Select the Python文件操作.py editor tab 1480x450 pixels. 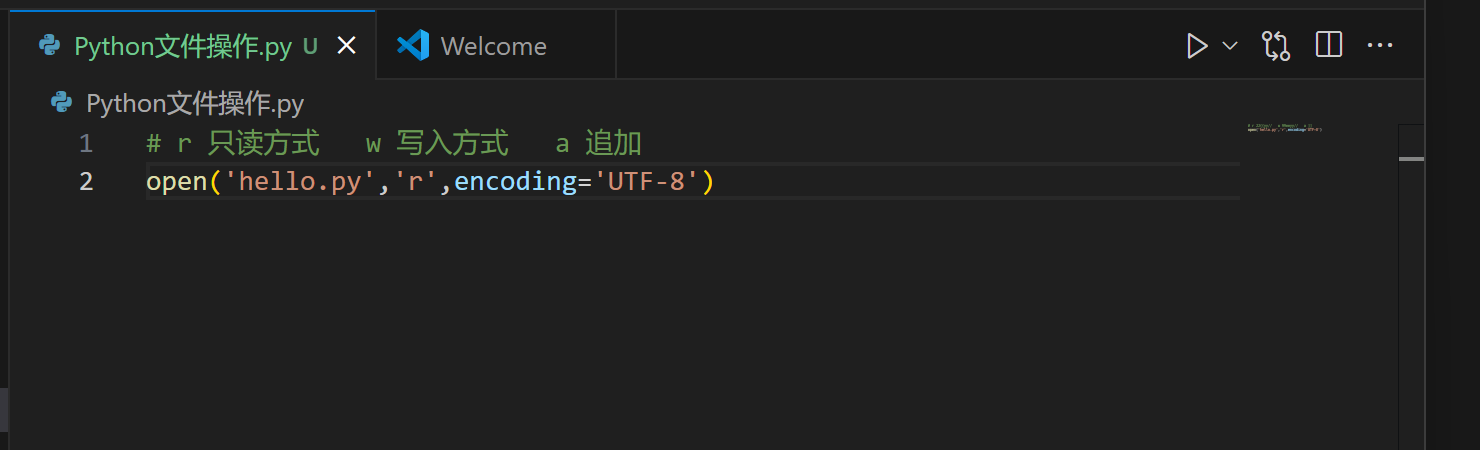tap(192, 46)
